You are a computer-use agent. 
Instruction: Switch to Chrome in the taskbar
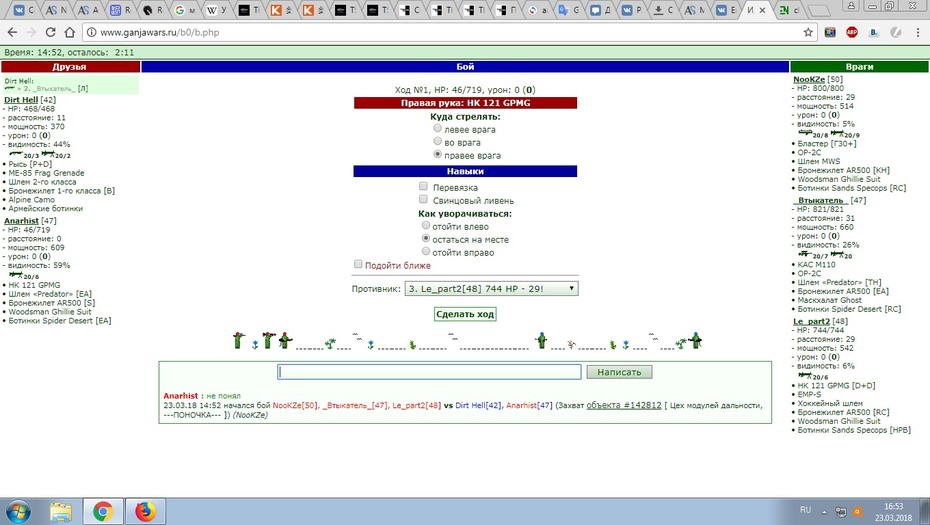point(103,511)
